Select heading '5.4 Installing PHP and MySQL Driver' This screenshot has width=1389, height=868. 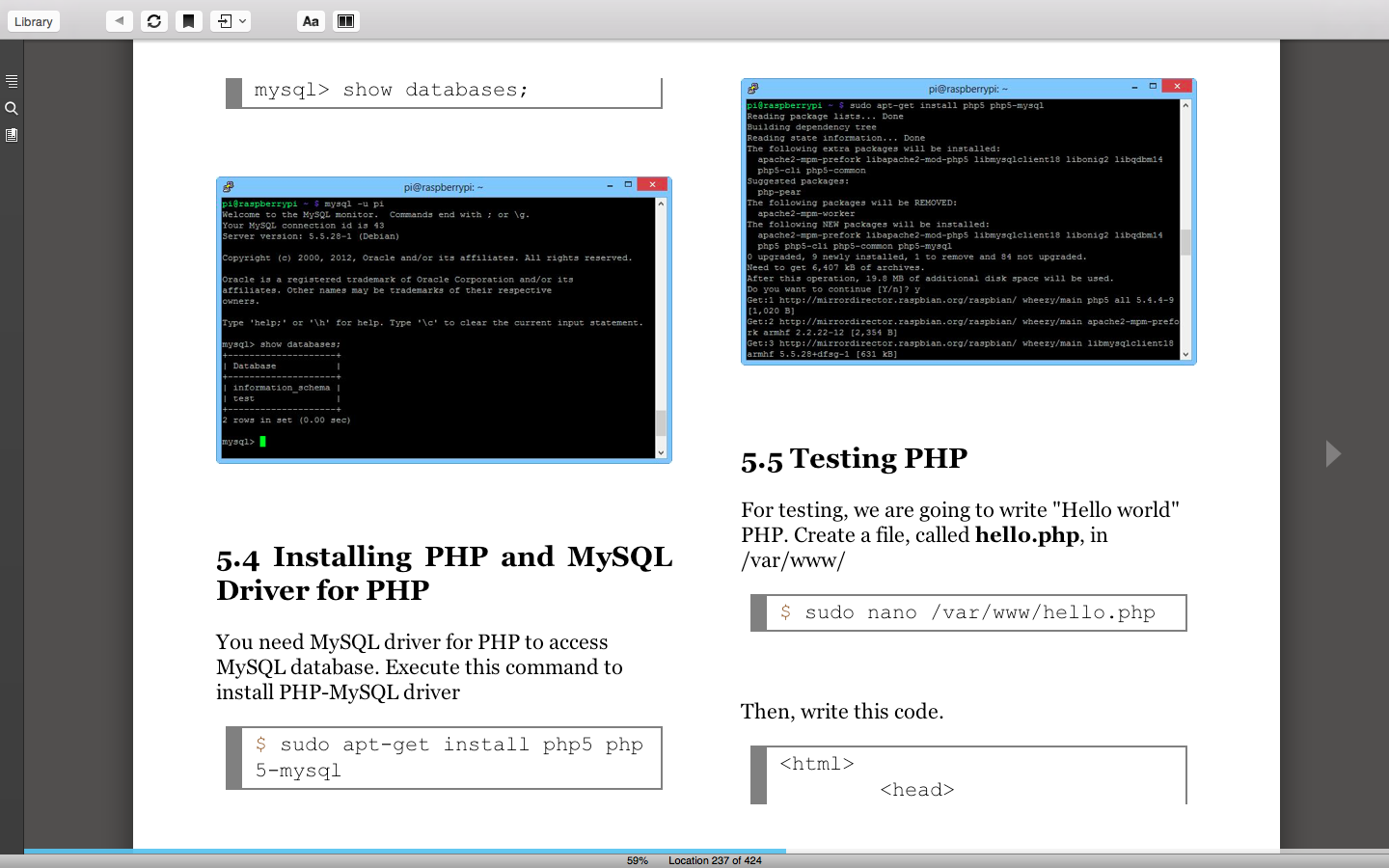pyautogui.click(x=444, y=573)
